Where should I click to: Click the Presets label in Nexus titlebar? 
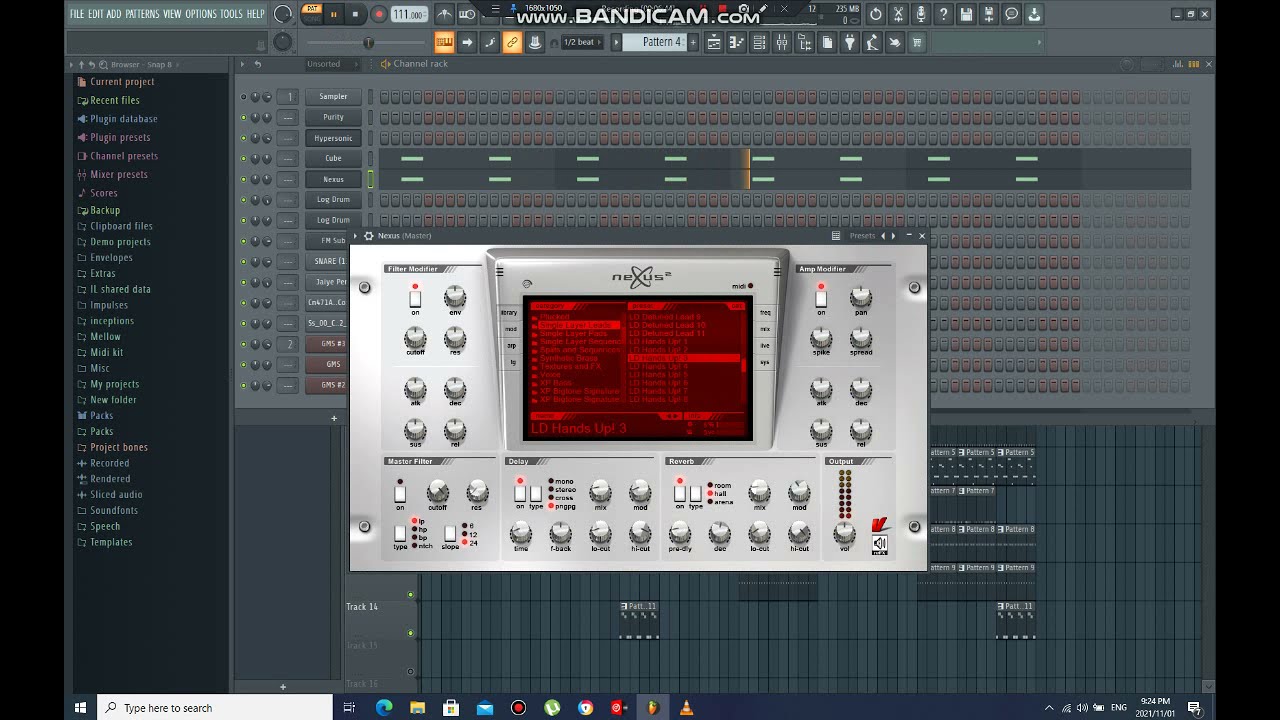coord(862,236)
